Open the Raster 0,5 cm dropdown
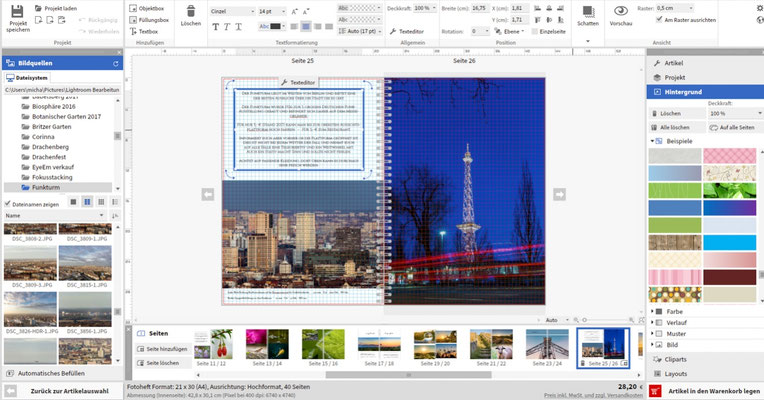Viewport: 764px width, 400px height. [x=674, y=8]
